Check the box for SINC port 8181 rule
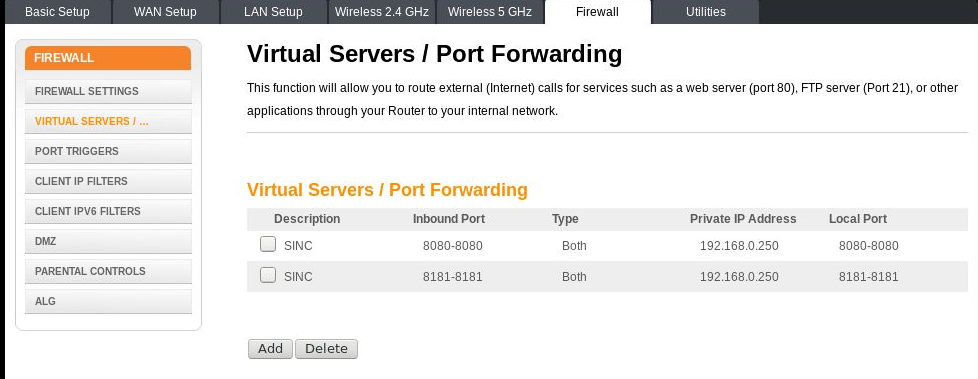The image size is (978, 379). 268,275
